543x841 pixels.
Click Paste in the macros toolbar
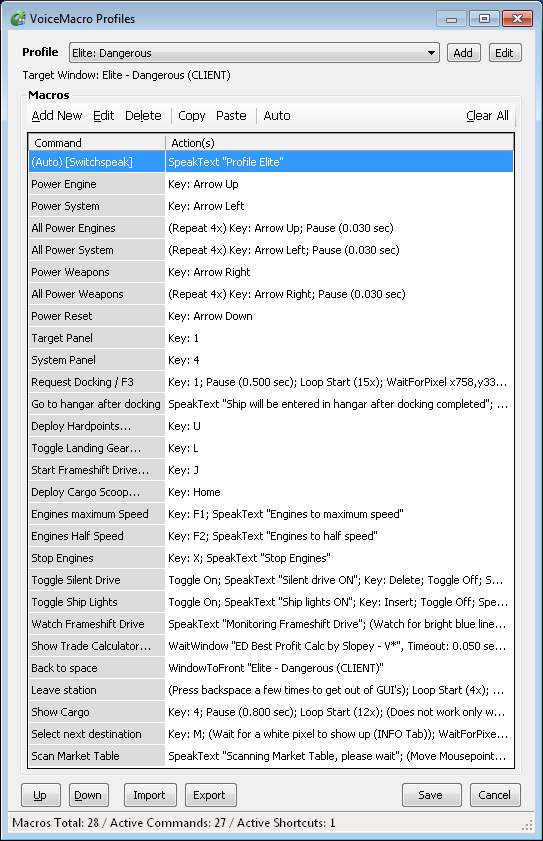231,116
